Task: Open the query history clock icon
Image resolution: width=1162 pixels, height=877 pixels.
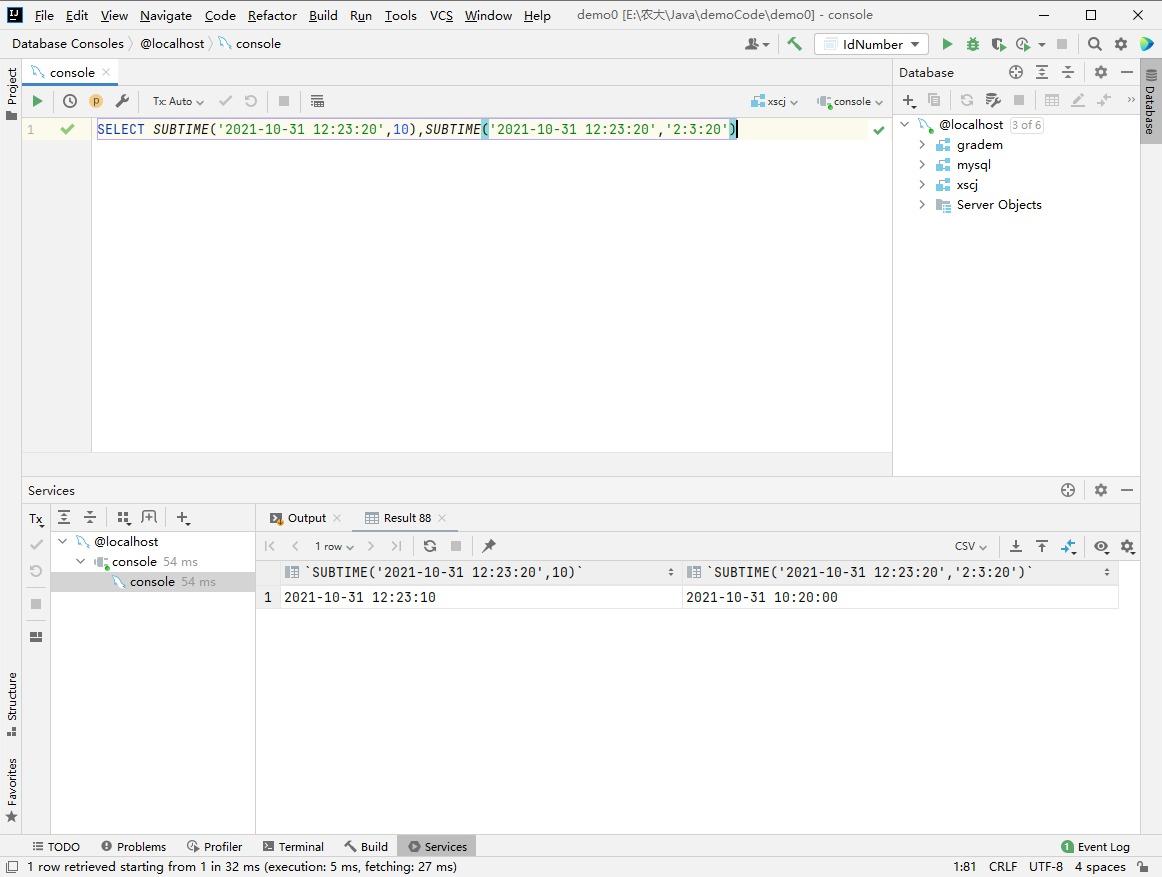Action: click(70, 101)
